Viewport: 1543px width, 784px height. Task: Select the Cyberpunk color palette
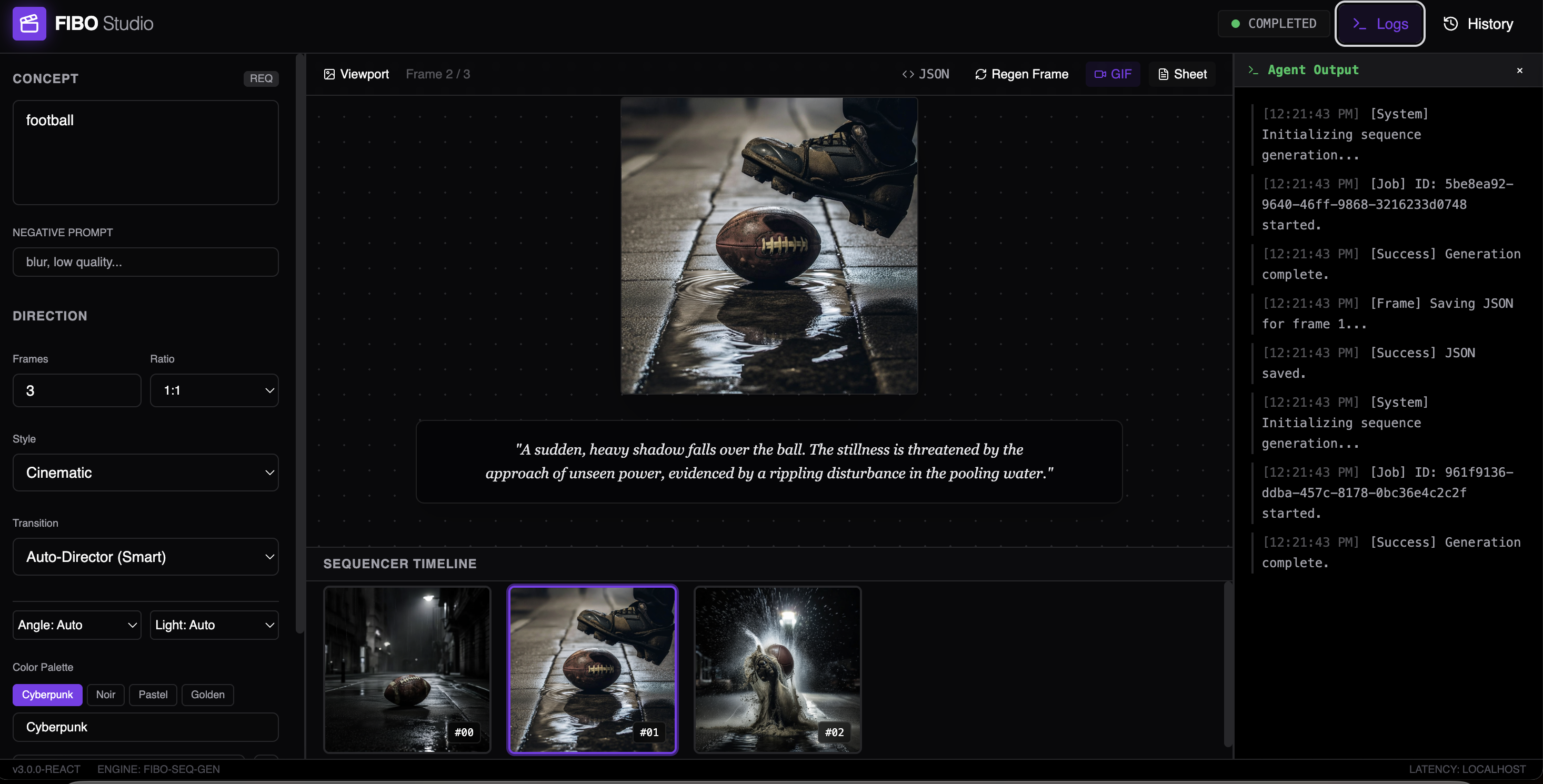(47, 695)
